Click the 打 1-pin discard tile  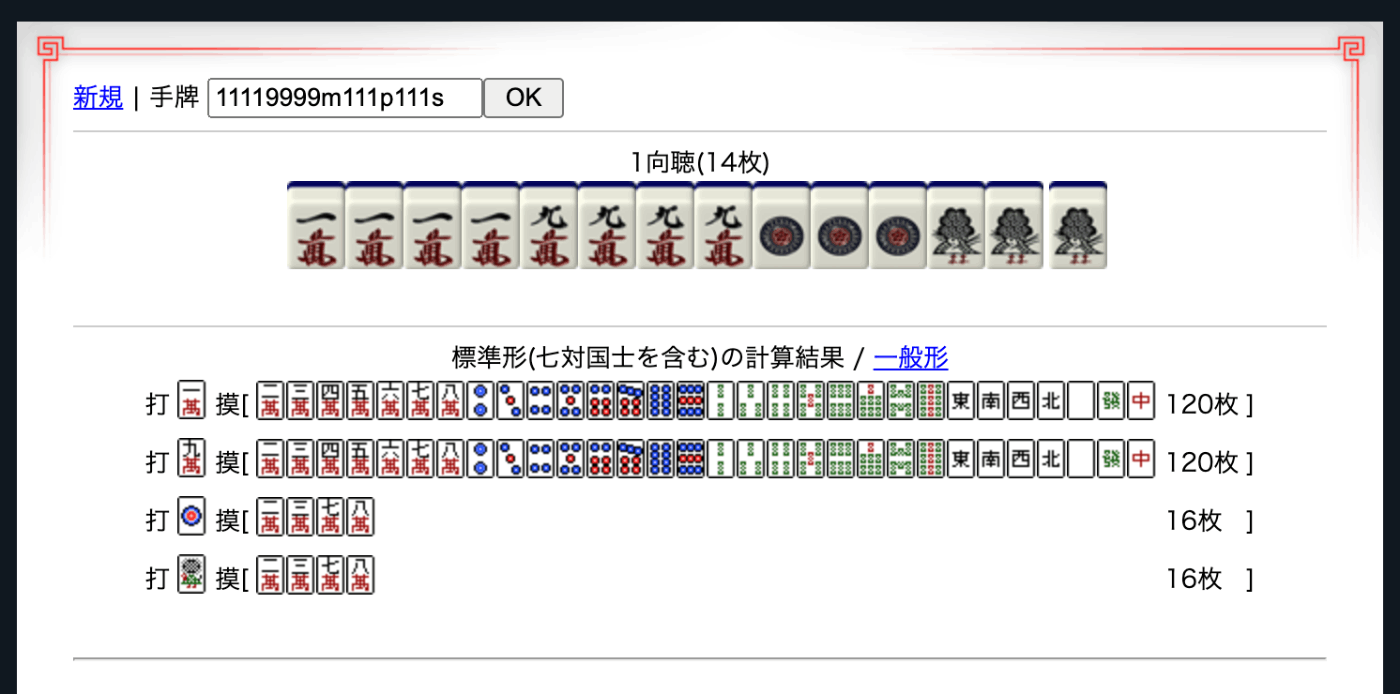point(191,516)
